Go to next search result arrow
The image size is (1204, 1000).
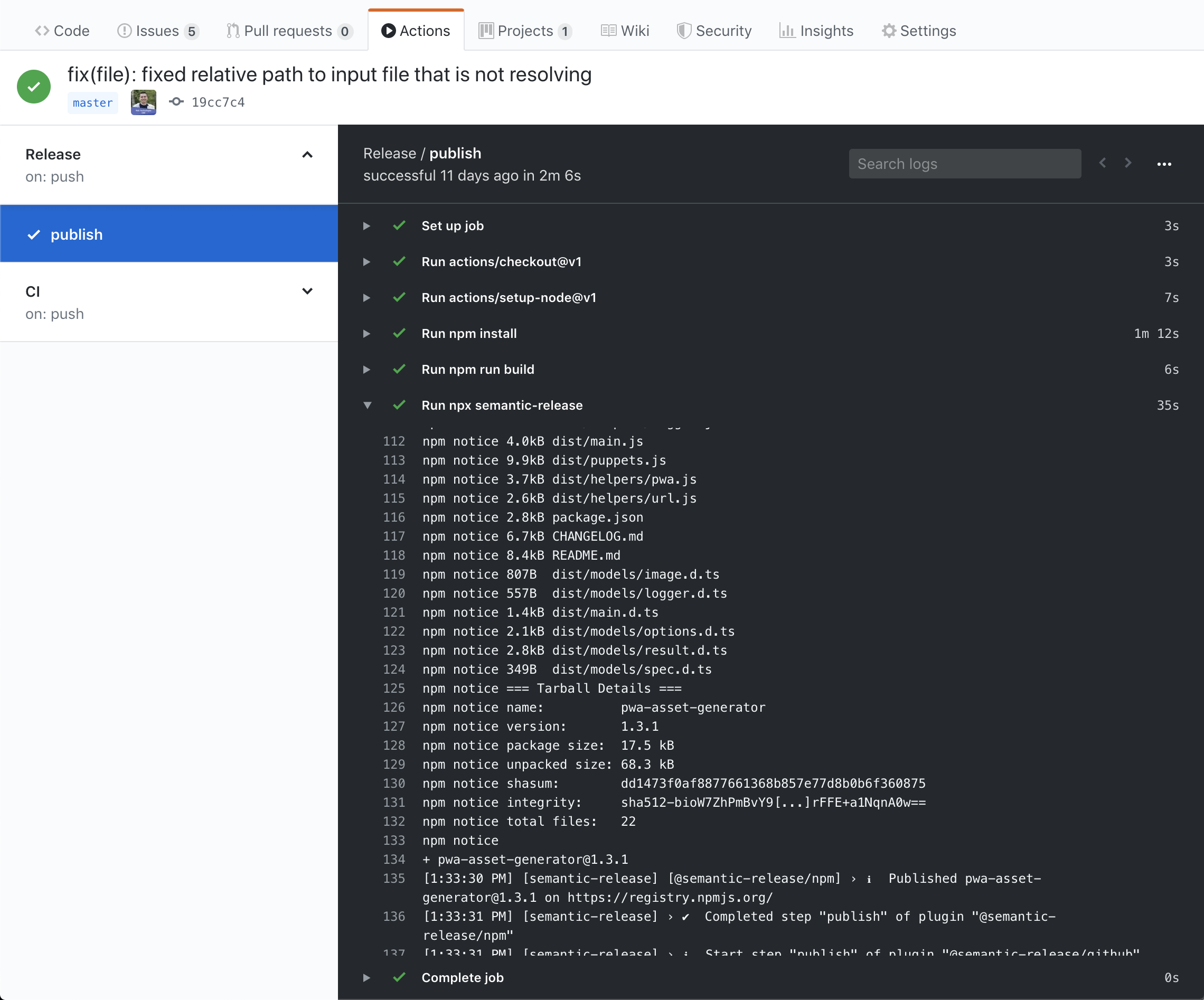[1128, 163]
